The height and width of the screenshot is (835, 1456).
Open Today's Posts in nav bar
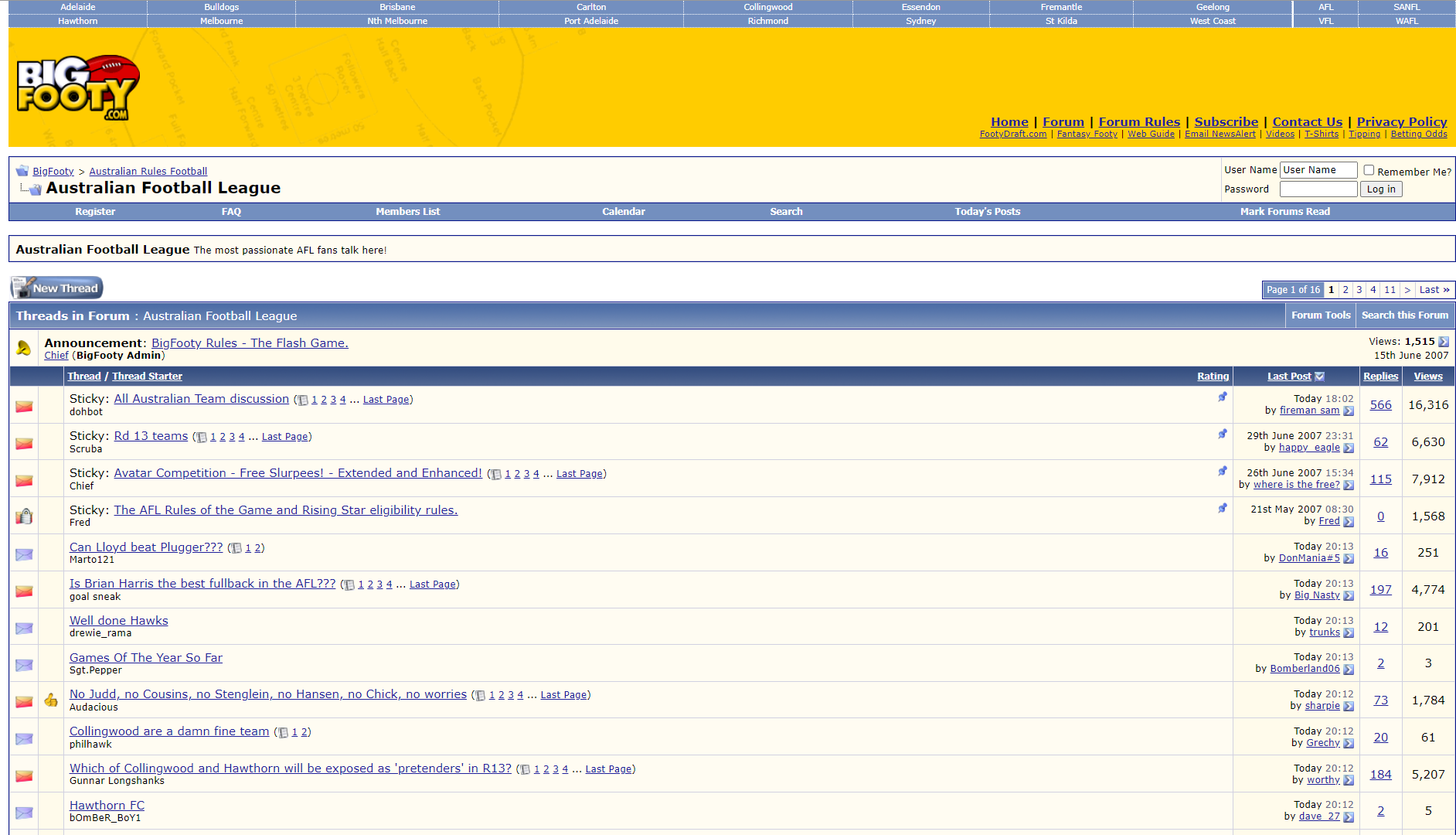point(987,212)
